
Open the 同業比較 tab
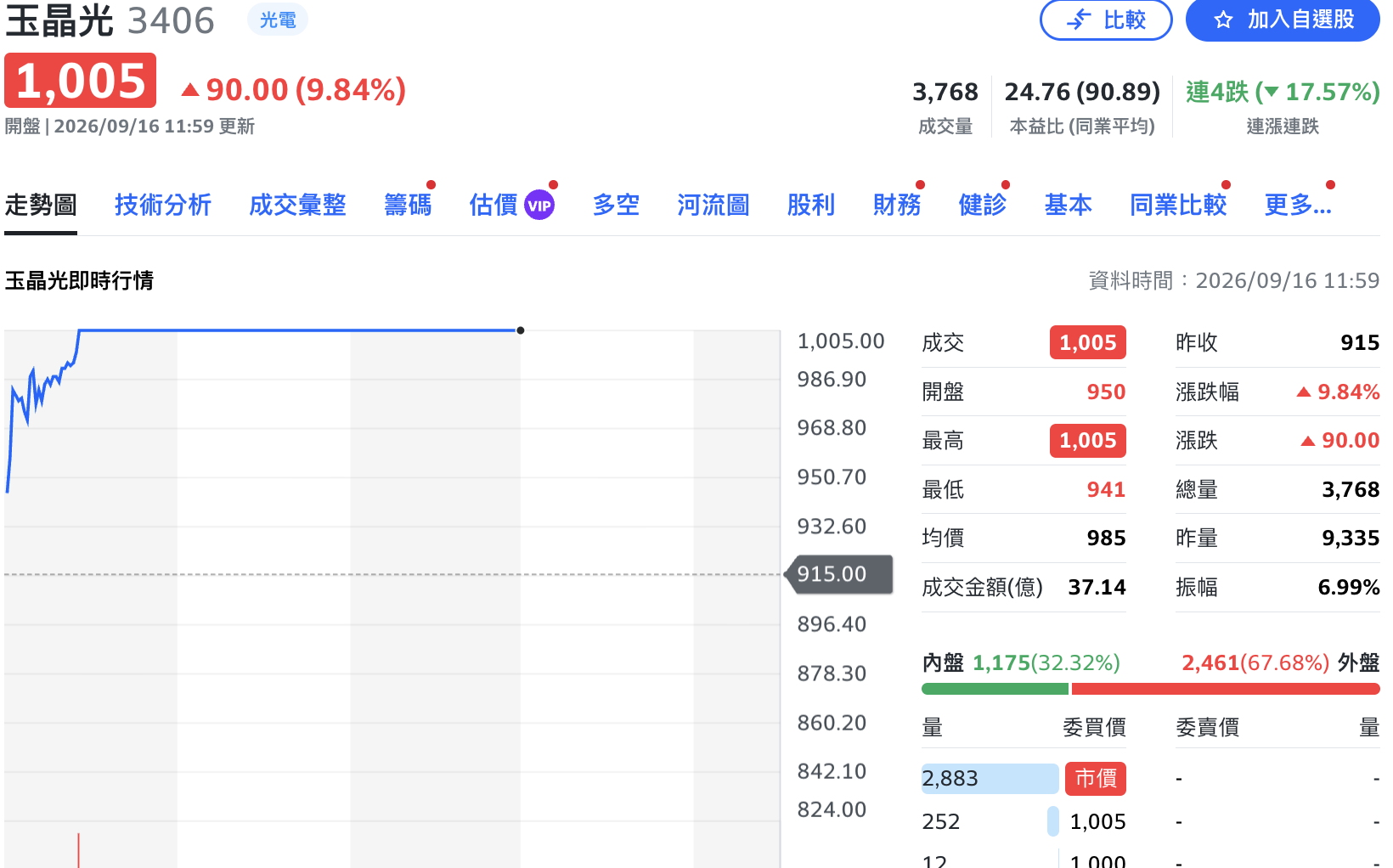[1178, 205]
